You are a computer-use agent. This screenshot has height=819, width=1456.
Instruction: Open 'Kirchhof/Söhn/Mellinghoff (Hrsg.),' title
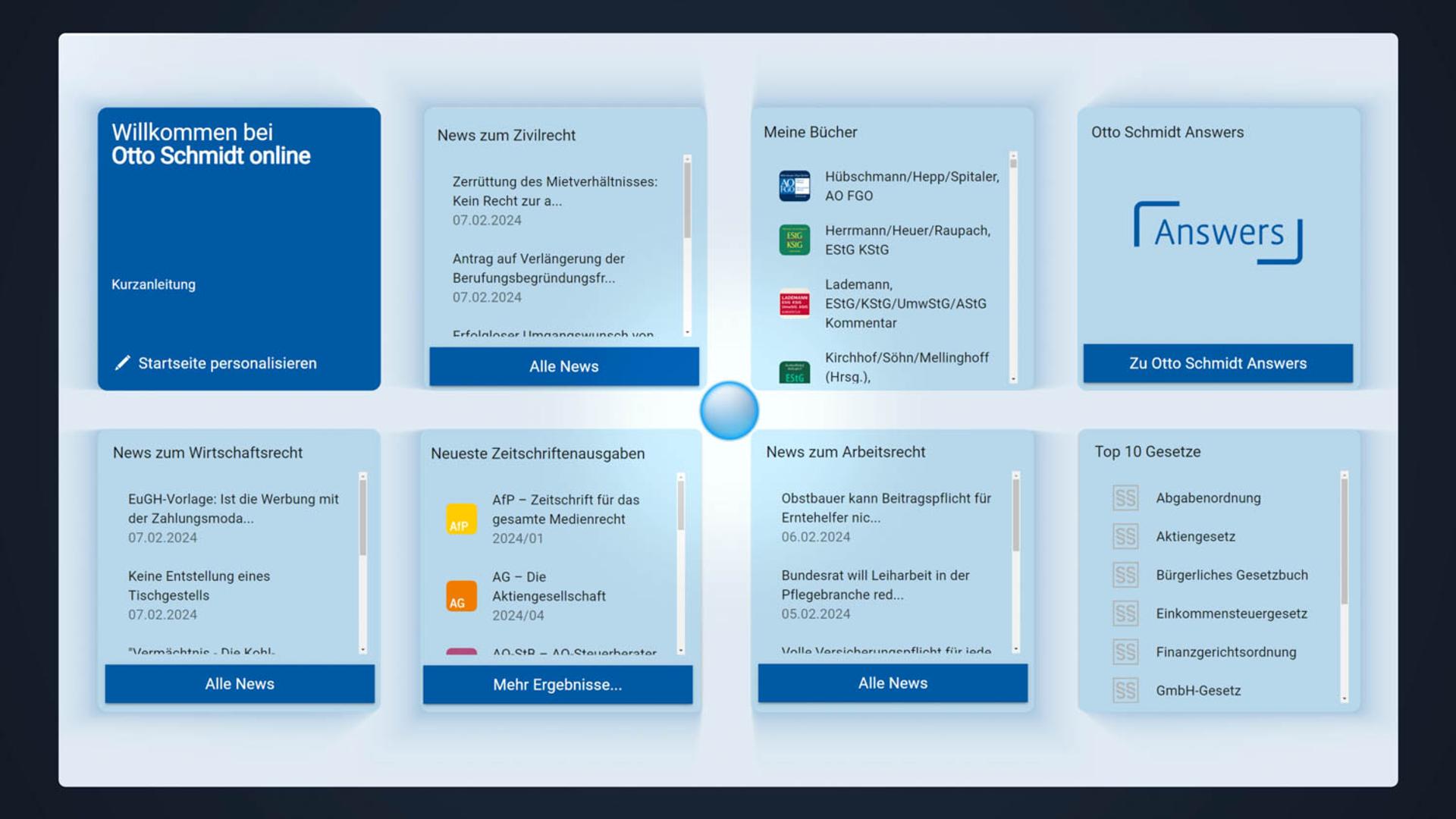907,367
